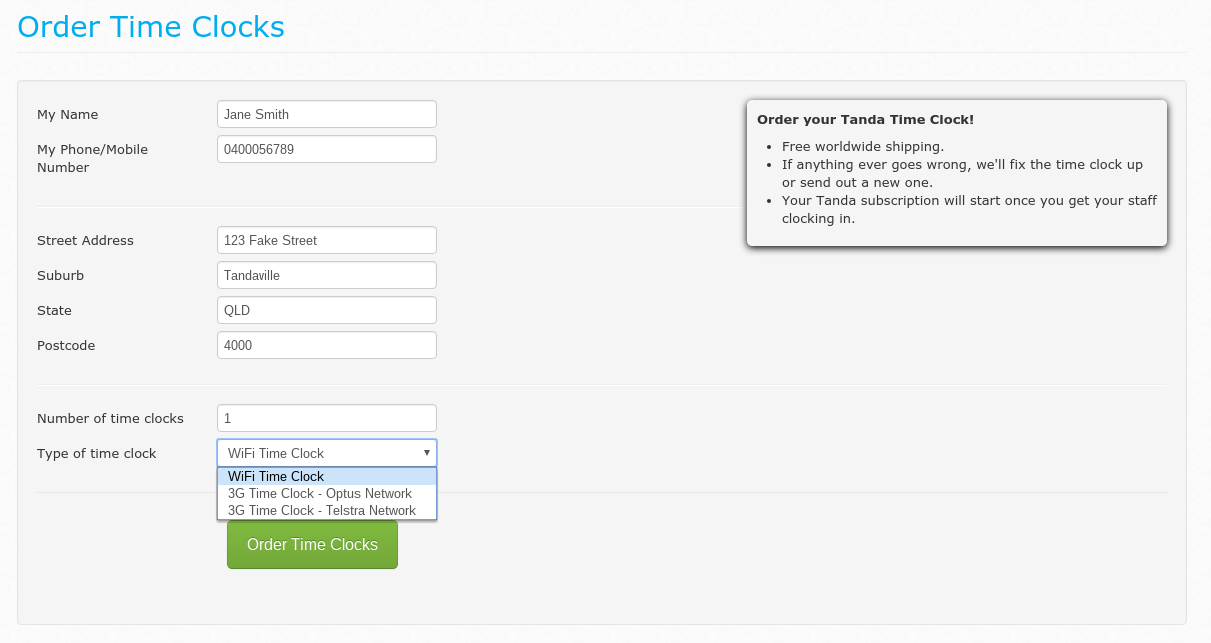Click the Number of time clocks label

(x=110, y=418)
